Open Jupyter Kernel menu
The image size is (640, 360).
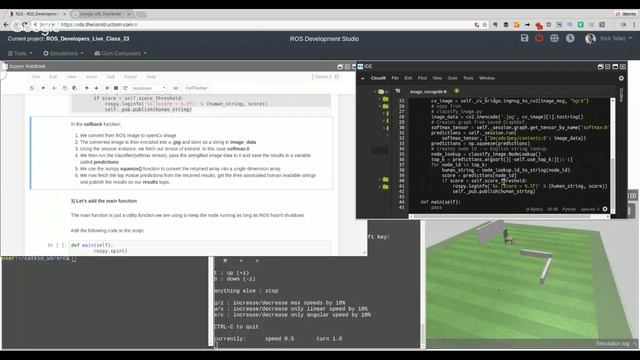coord(131,77)
